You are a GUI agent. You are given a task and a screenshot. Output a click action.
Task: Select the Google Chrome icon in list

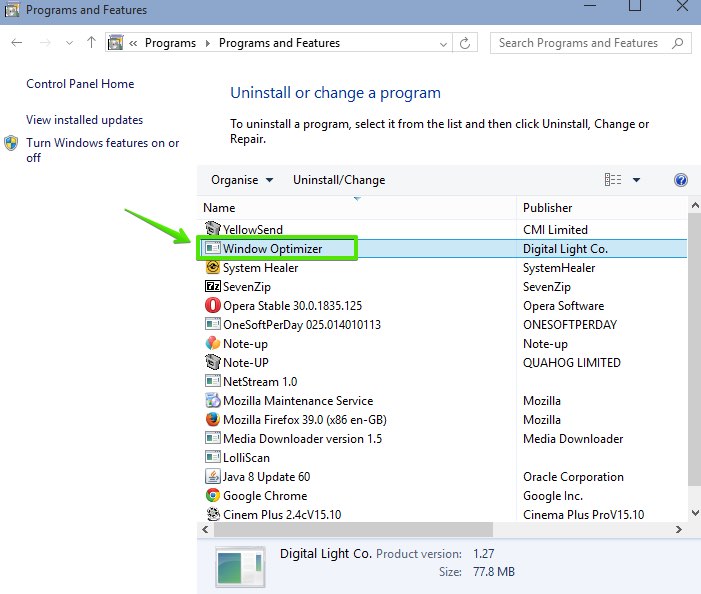(x=212, y=496)
